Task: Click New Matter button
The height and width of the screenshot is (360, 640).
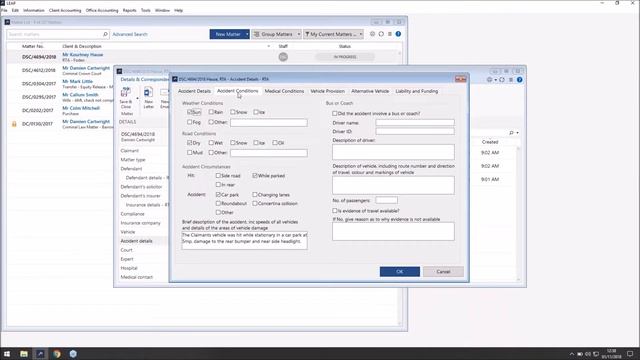Action: tap(228, 34)
